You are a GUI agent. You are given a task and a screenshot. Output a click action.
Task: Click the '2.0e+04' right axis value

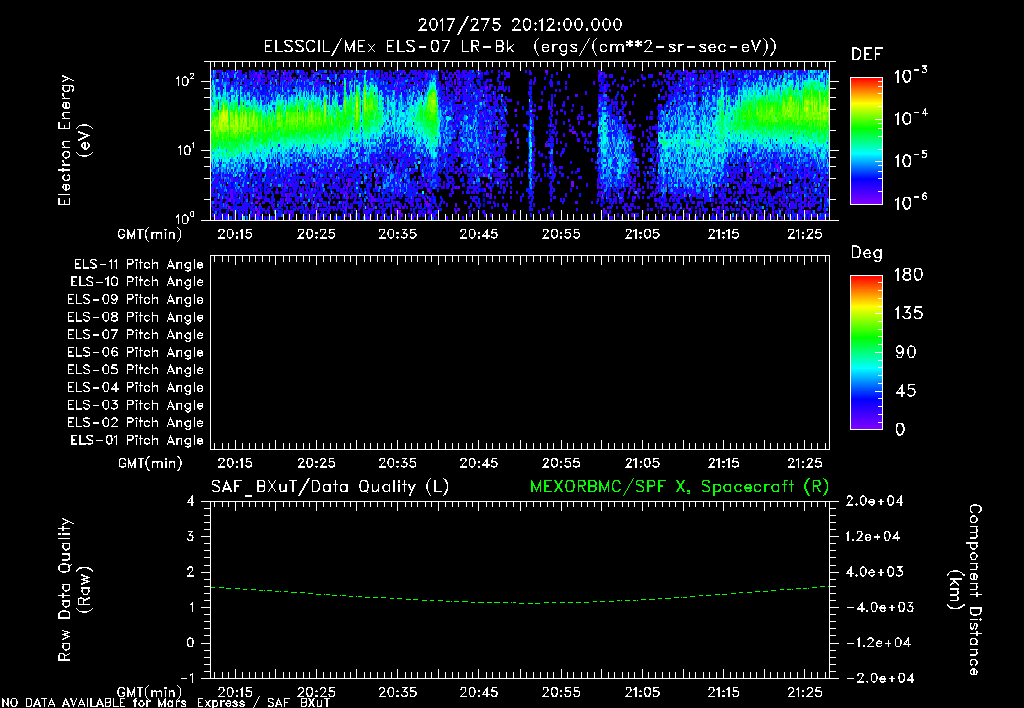coord(874,501)
